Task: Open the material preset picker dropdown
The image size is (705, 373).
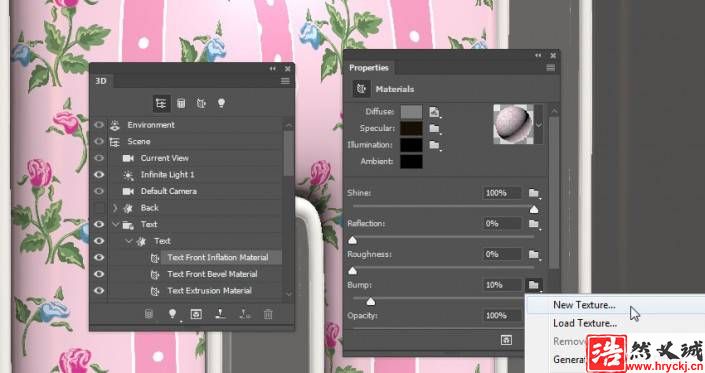Action: tap(539, 125)
